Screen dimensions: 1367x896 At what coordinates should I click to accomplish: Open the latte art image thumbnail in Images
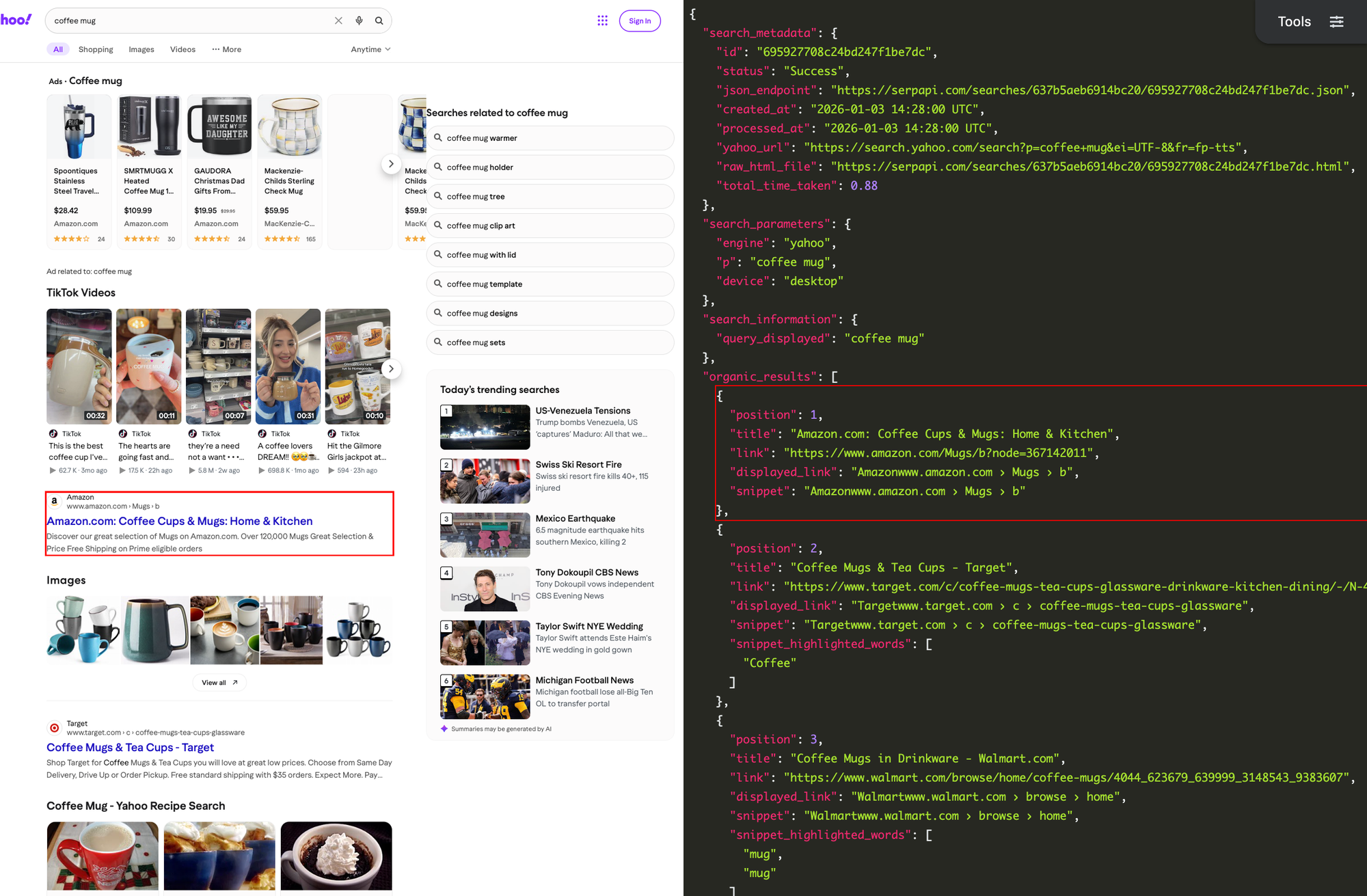224,630
